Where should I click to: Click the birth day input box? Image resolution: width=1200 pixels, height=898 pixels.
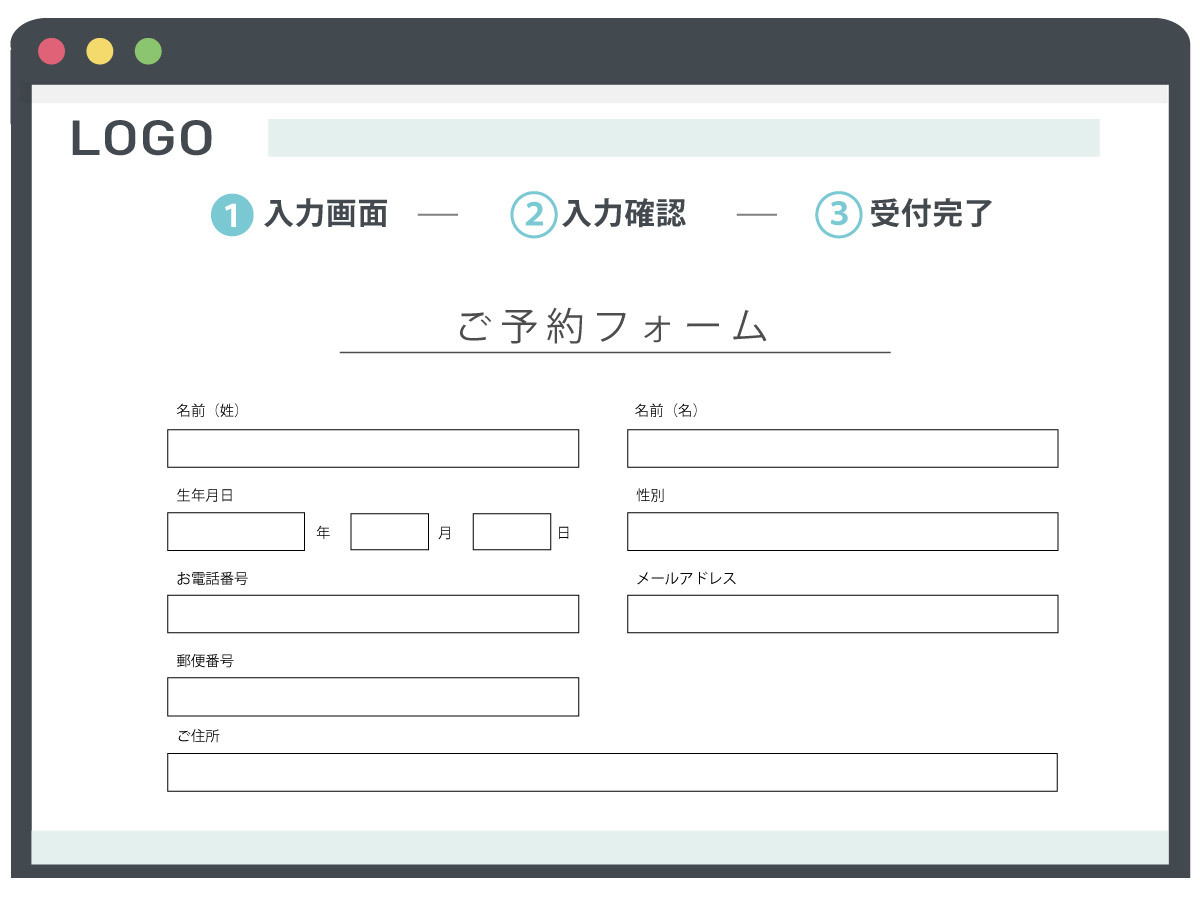(x=511, y=530)
